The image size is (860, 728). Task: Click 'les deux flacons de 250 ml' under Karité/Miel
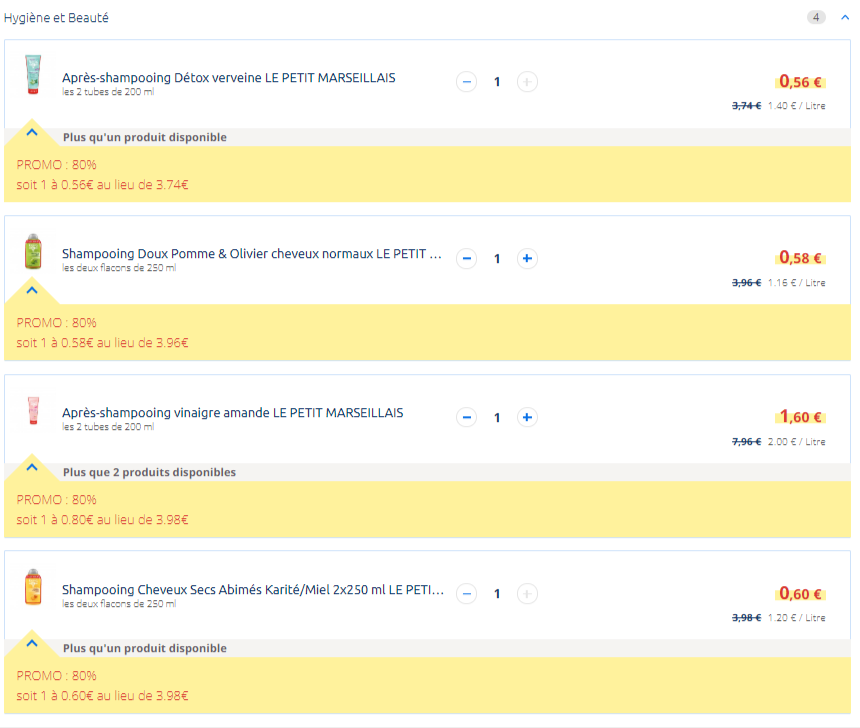[x=119, y=603]
